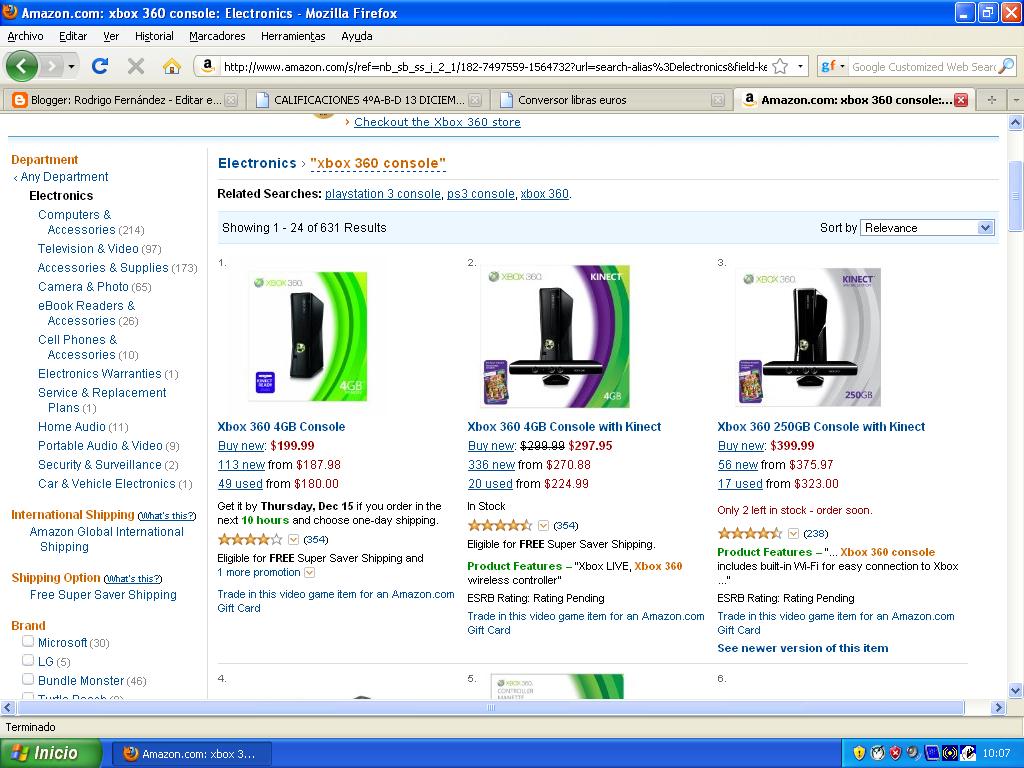Click 'Checkout the Xbox 360 store' link
Screen dimensions: 1024x768
[437, 122]
